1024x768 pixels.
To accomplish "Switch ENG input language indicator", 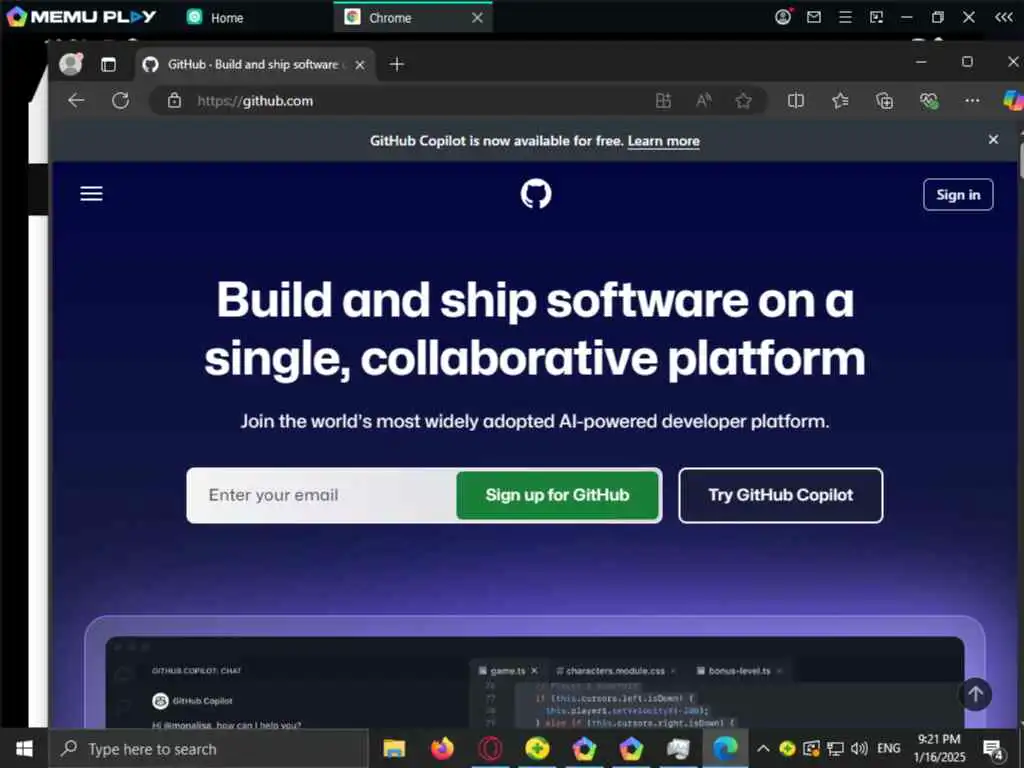I will coord(888,748).
